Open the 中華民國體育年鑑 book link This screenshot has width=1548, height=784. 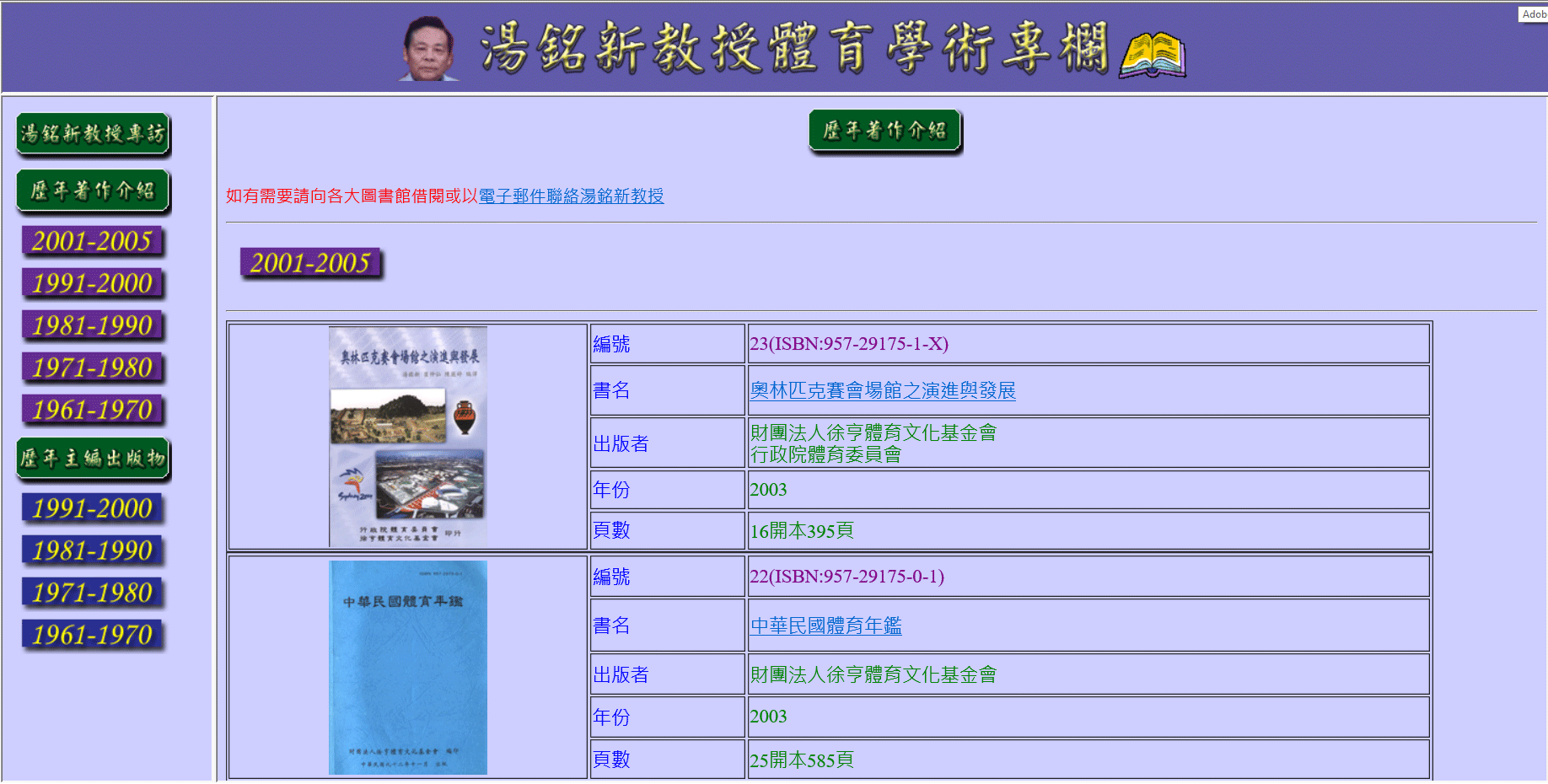coord(825,626)
